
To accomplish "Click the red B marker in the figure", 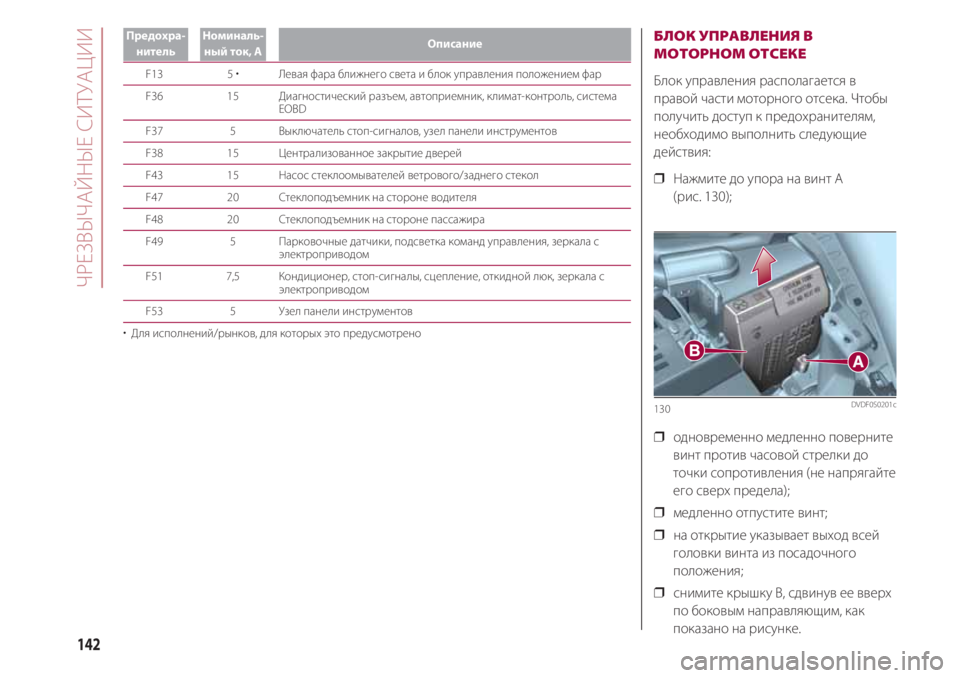I will (694, 350).
